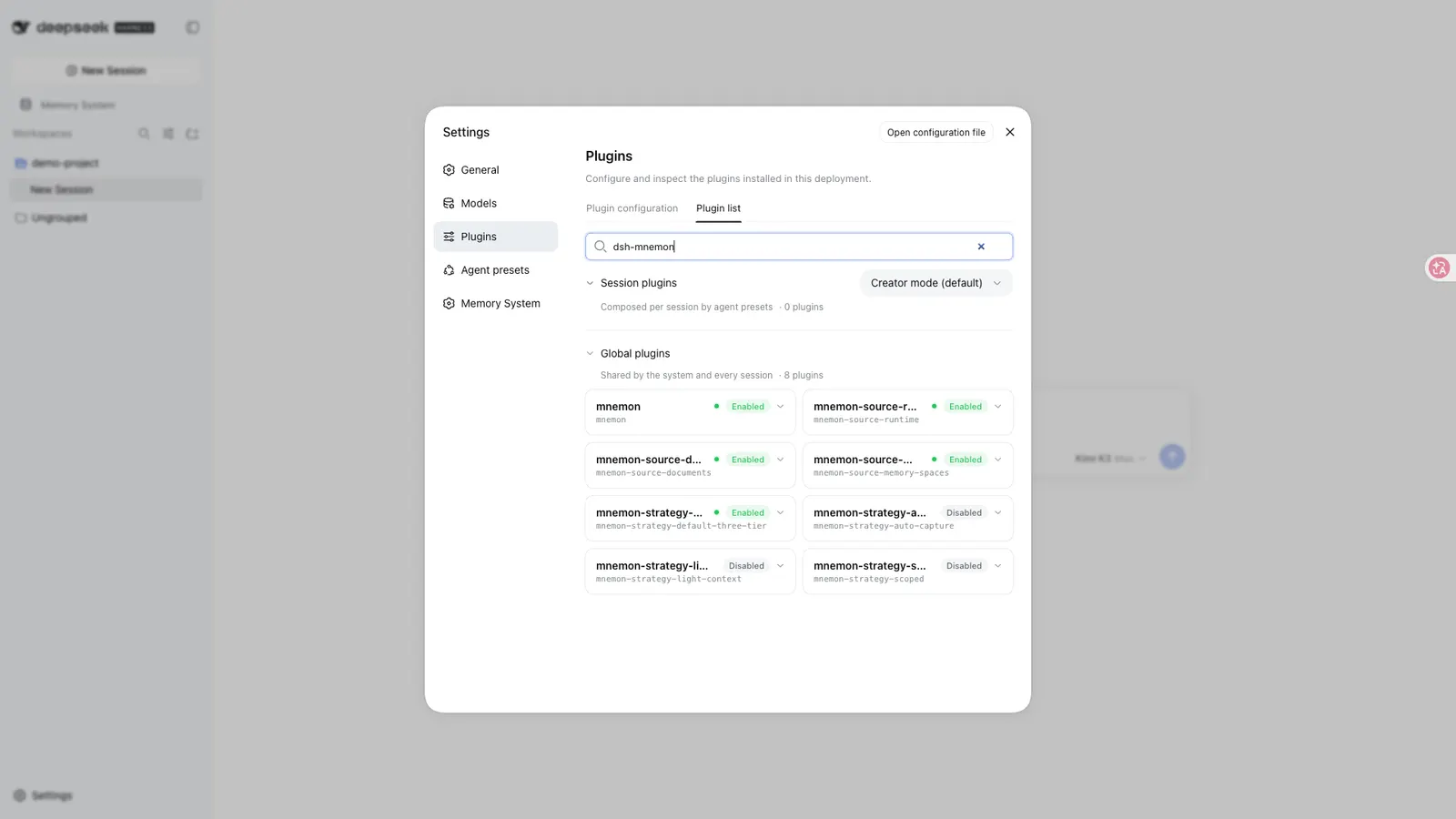The width and height of the screenshot is (1456, 819).
Task: Expand mnemon-source-memory-spaces plugin card
Action: (x=997, y=460)
